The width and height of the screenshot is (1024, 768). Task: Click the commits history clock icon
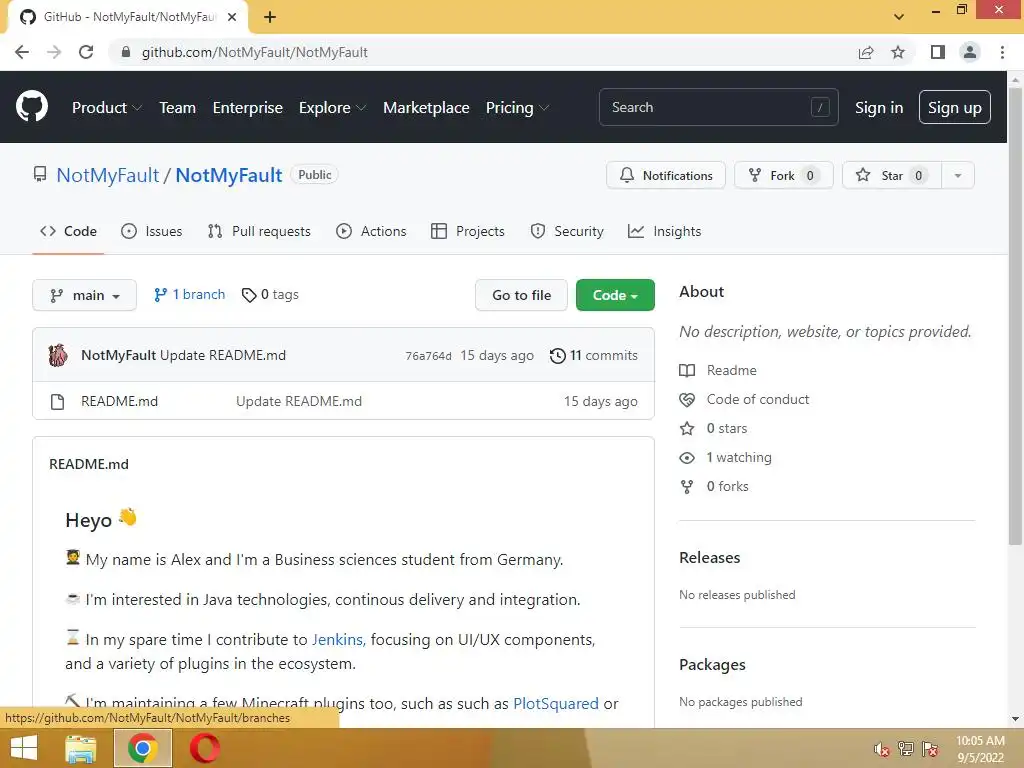[558, 356]
